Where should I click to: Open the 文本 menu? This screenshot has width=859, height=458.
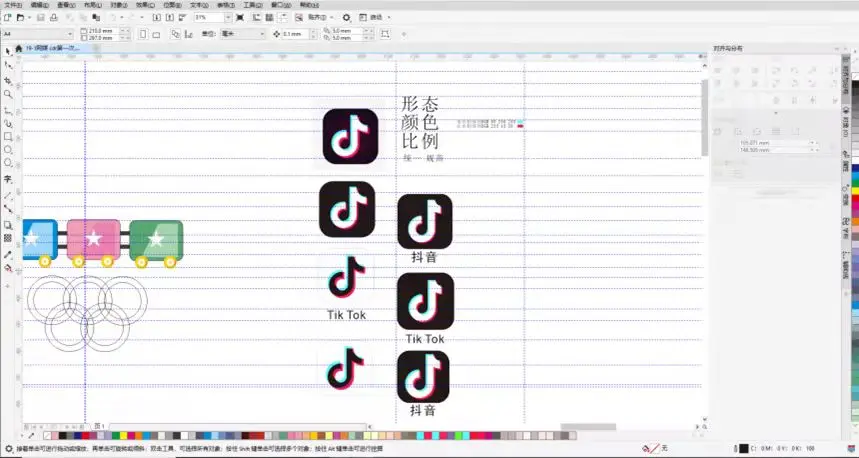[199, 4]
